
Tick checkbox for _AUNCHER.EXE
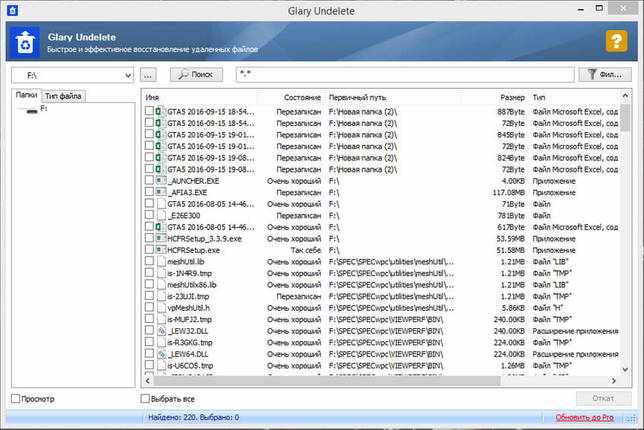[149, 180]
